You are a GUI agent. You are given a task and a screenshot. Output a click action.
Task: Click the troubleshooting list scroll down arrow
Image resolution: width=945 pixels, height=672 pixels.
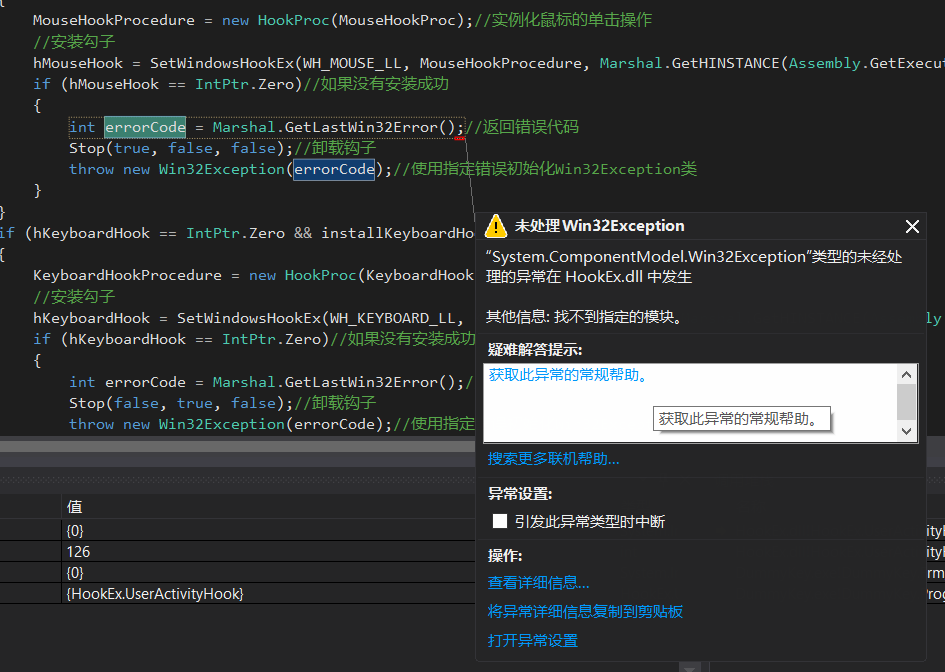click(x=906, y=431)
